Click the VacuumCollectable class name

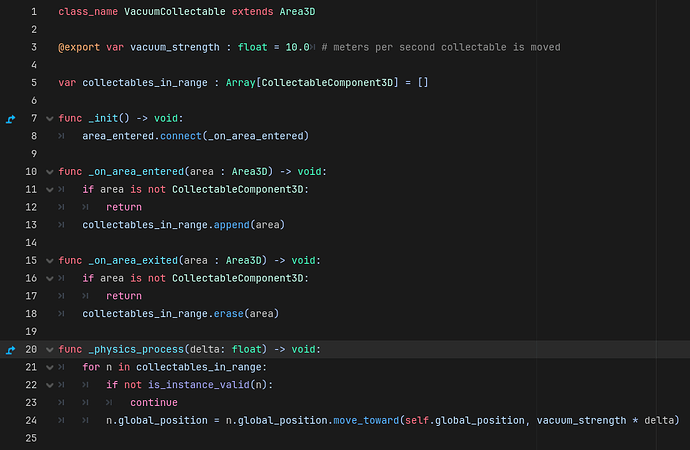click(x=175, y=11)
